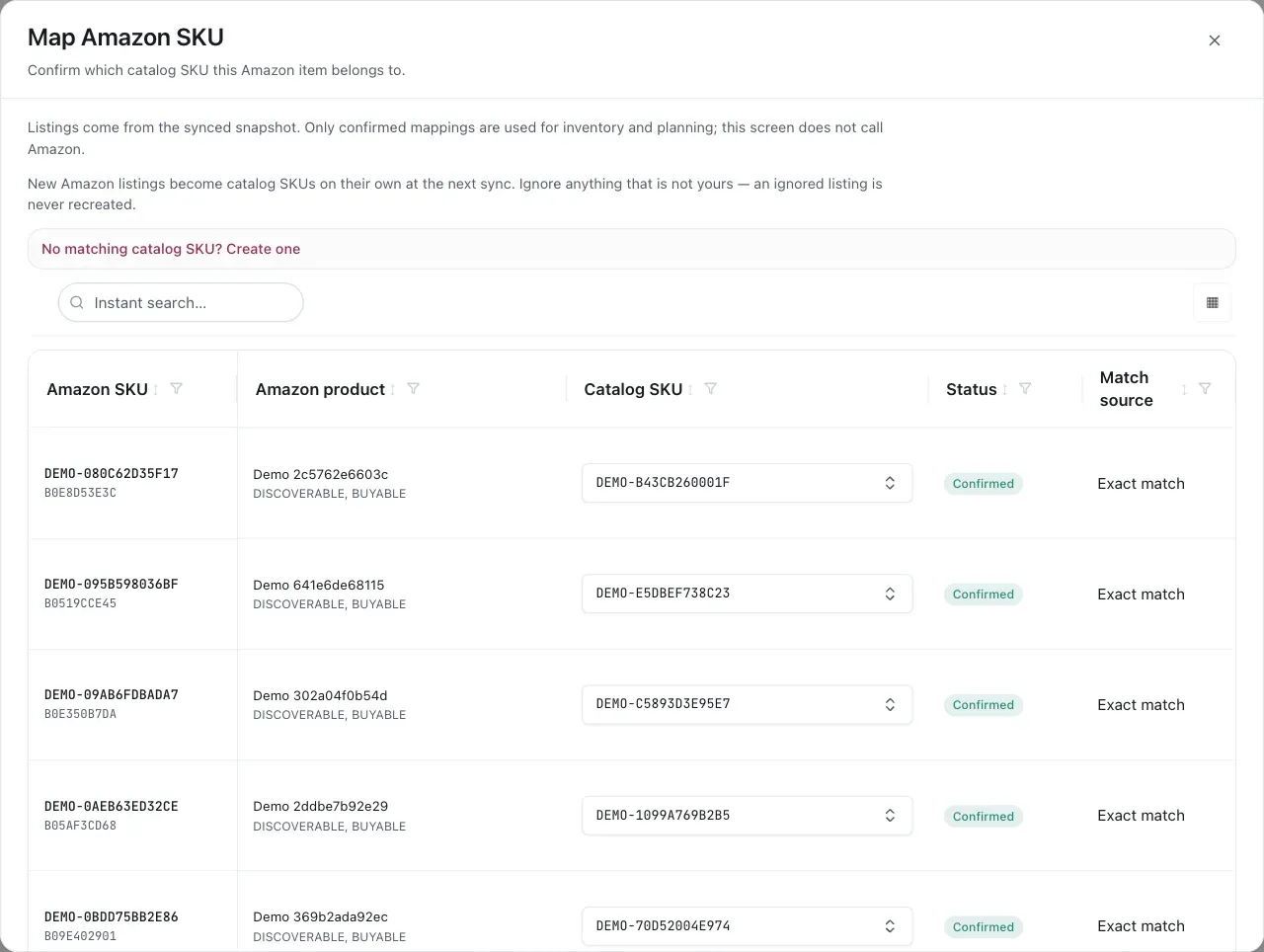Click Status column header label
1264x952 pixels.
pyautogui.click(x=971, y=389)
